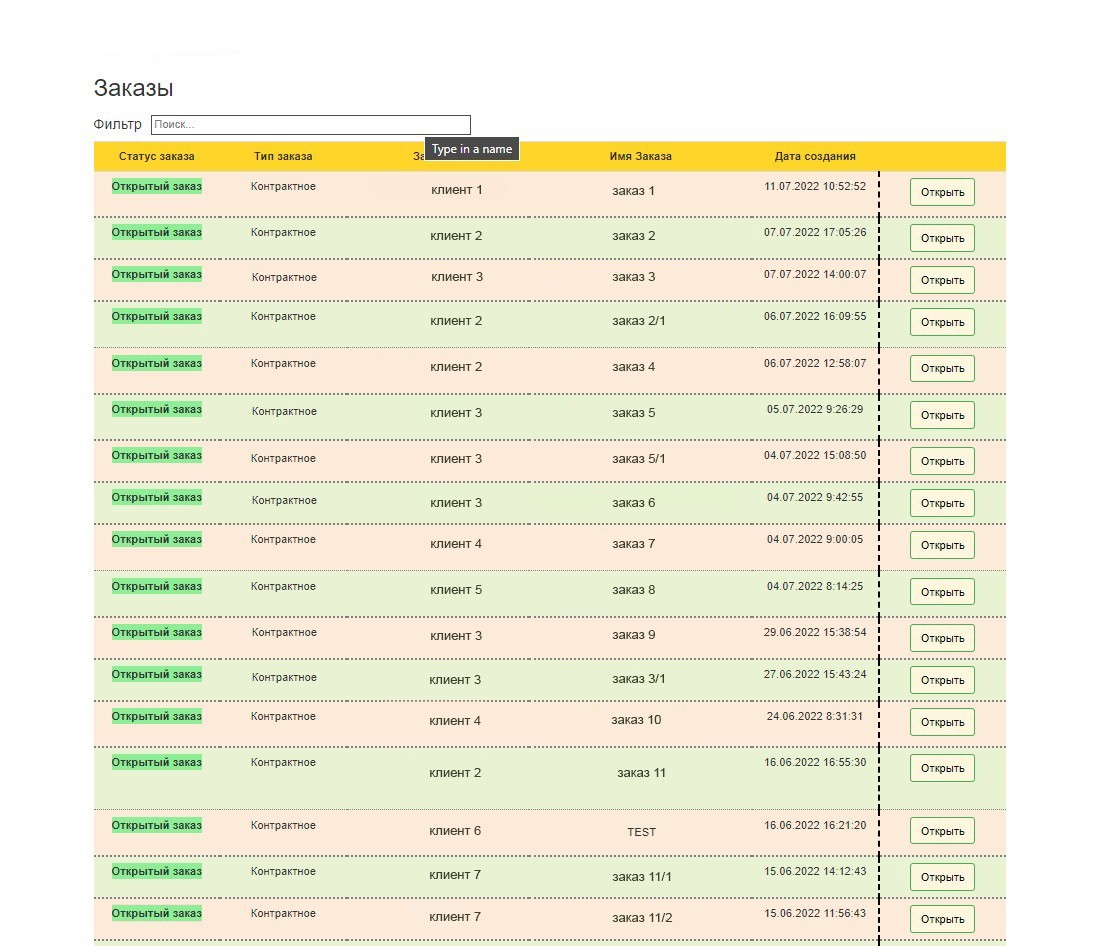The height and width of the screenshot is (946, 1094).
Task: Open order заказ 11 from 16.06.2022
Action: click(941, 768)
